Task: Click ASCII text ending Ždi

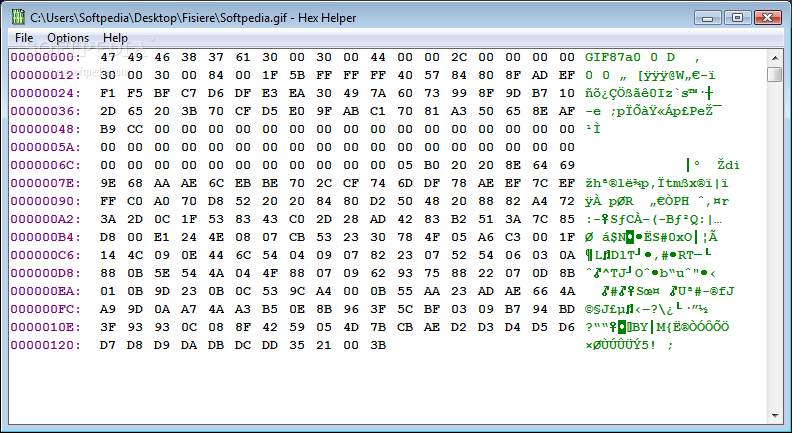Action: pyautogui.click(x=712, y=165)
